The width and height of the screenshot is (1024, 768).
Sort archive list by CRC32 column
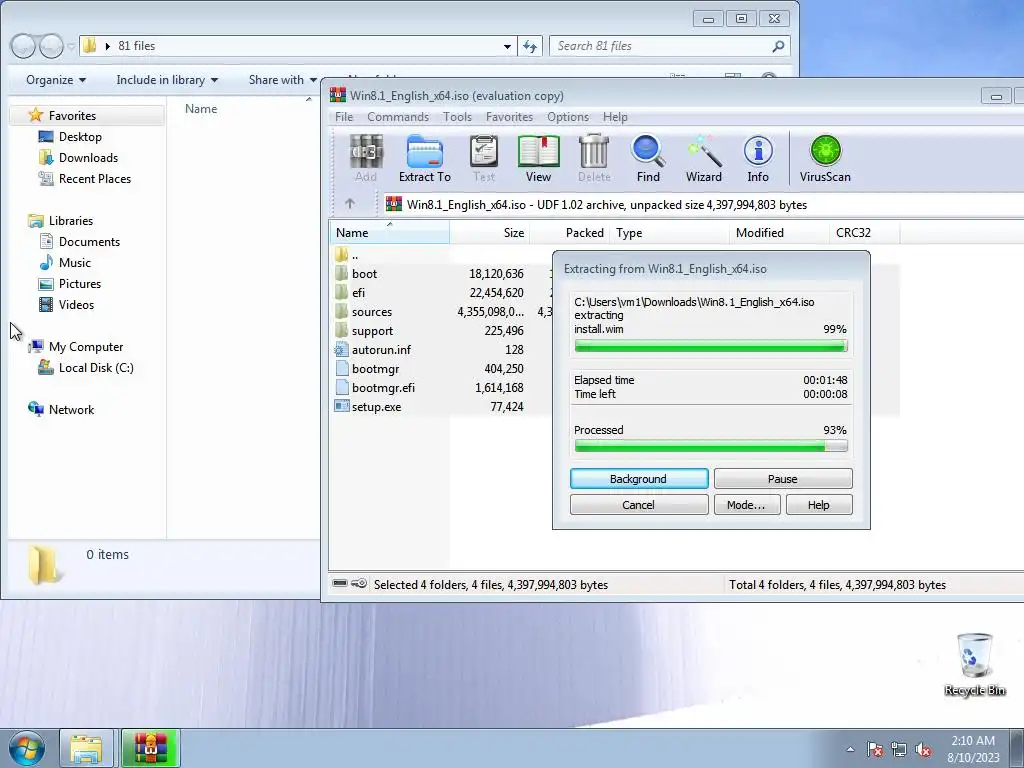click(x=864, y=232)
